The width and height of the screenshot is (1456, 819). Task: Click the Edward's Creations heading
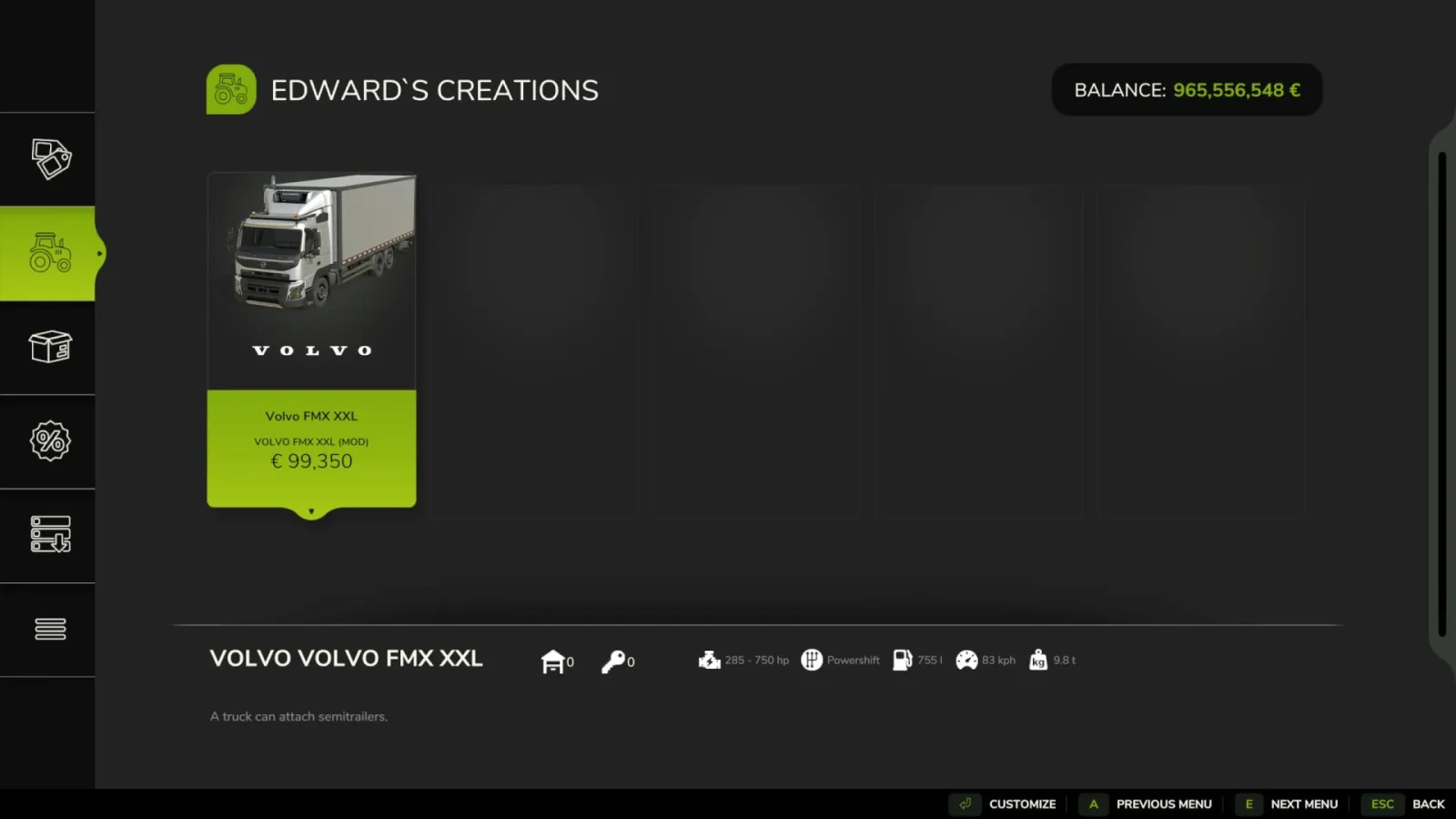[x=435, y=90]
